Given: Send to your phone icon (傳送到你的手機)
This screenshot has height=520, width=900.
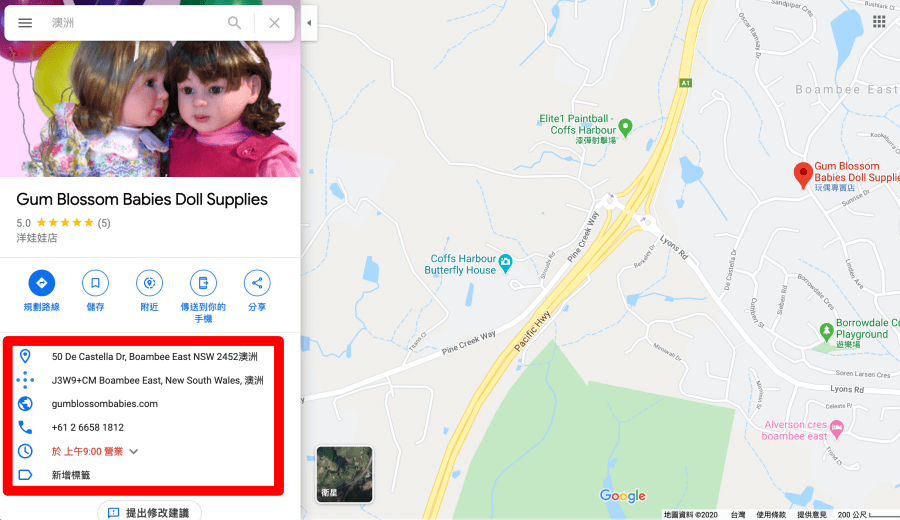Looking at the screenshot, I should pyautogui.click(x=203, y=283).
